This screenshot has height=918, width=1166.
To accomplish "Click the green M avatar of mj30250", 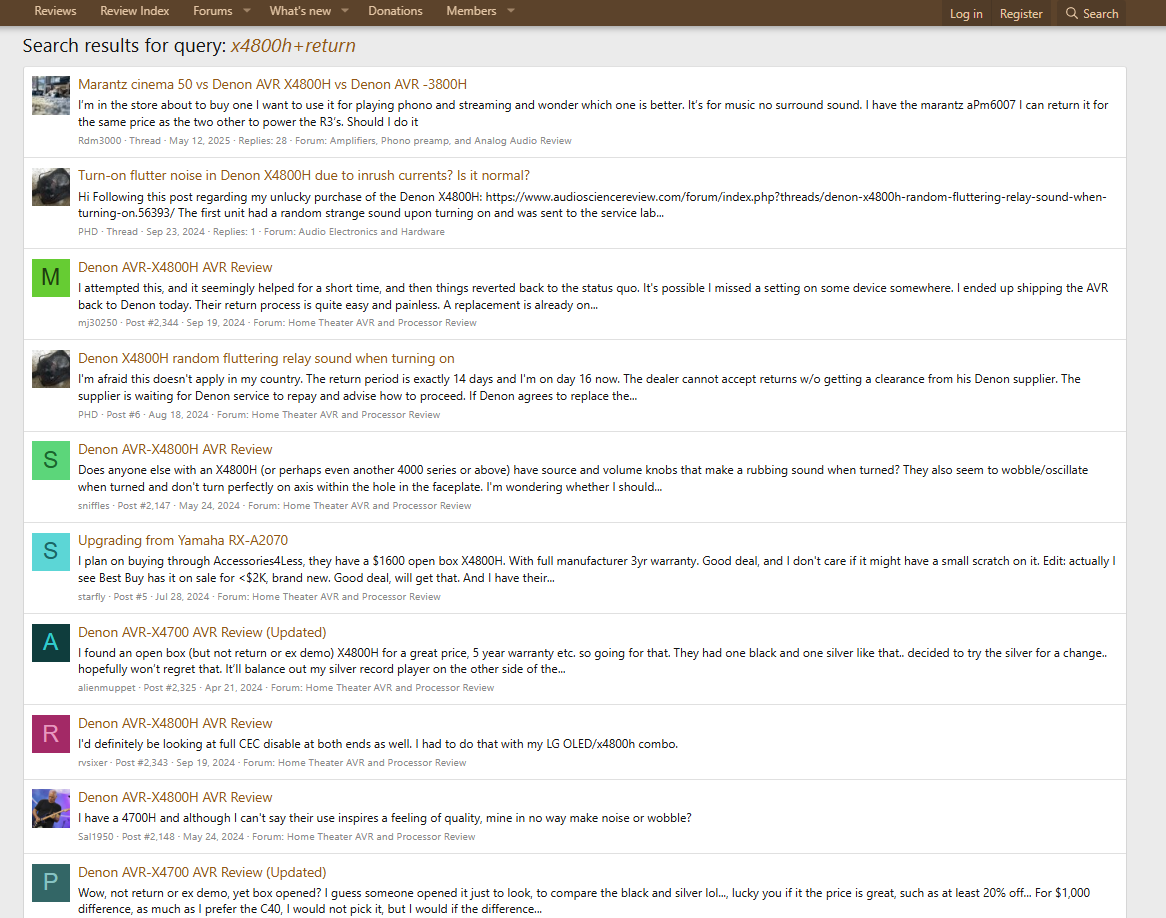I will click(x=51, y=278).
